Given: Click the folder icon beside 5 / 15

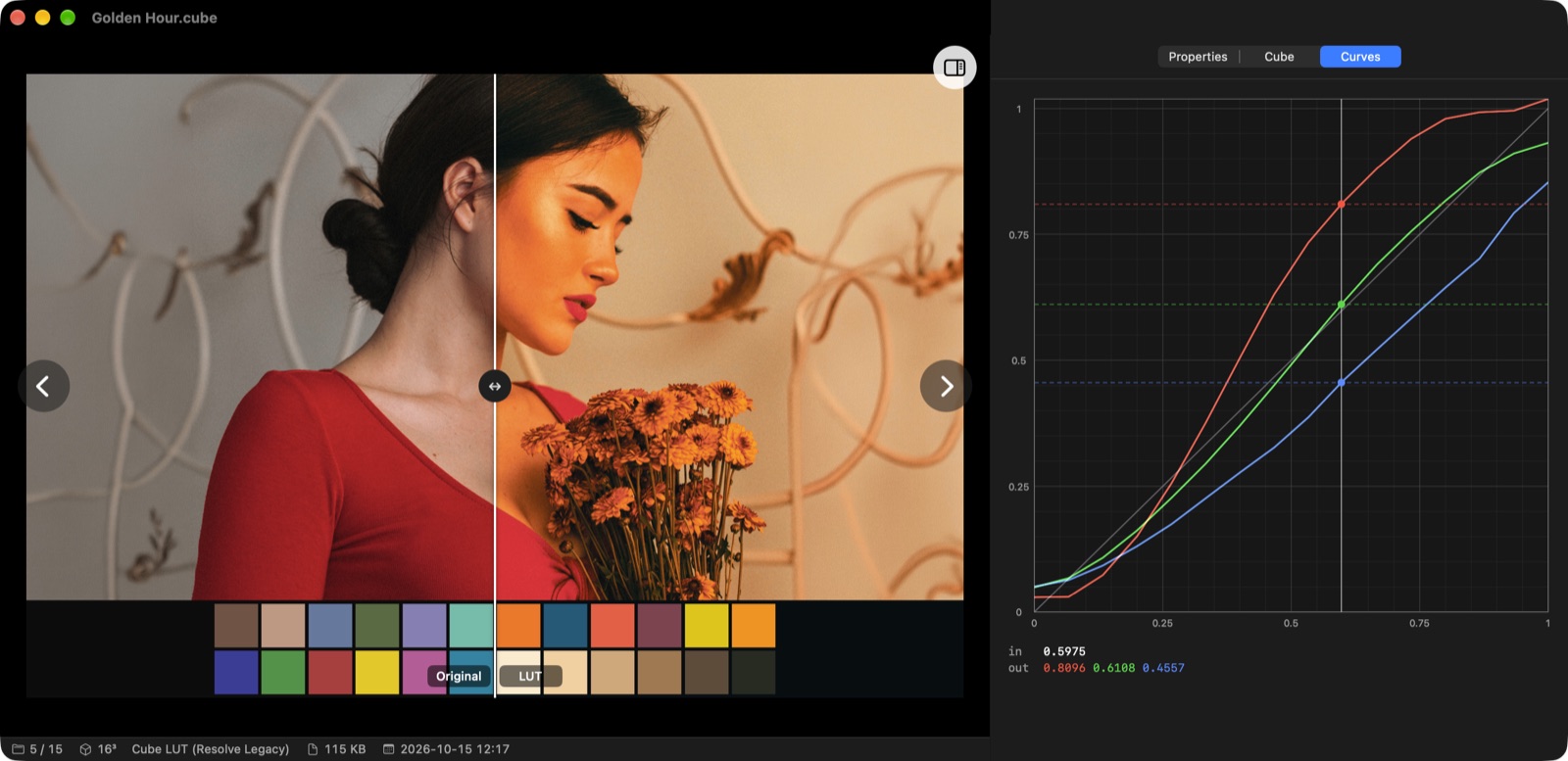Looking at the screenshot, I should tap(18, 749).
